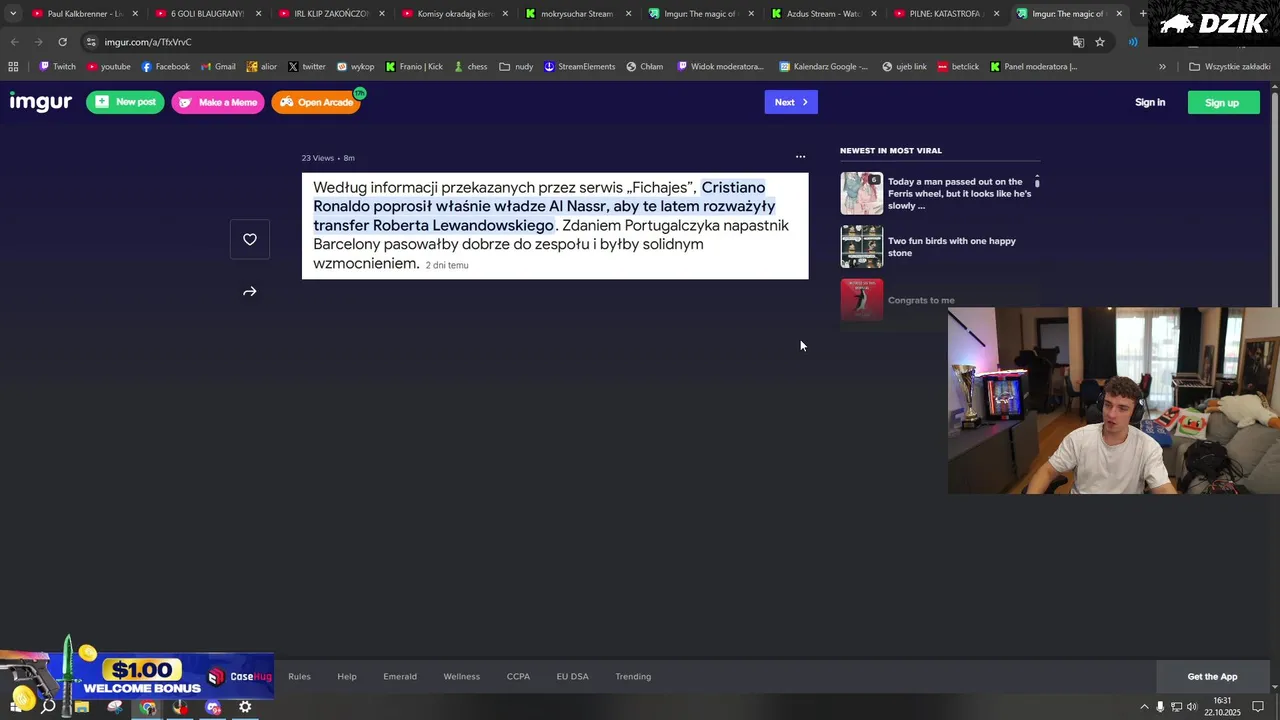
Task: Open Chrome from the taskbar
Action: click(x=148, y=707)
